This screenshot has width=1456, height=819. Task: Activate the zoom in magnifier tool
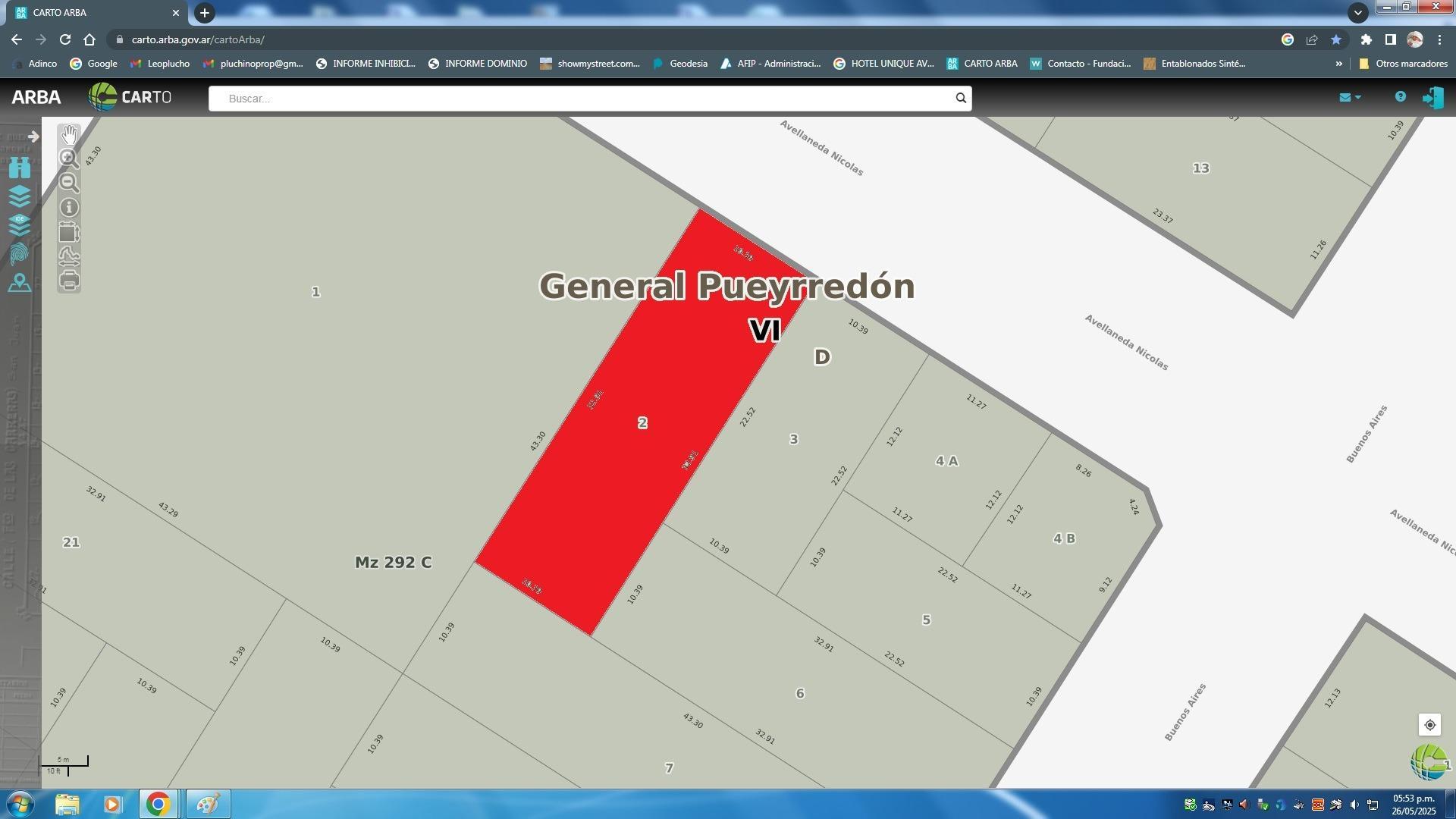[x=69, y=158]
